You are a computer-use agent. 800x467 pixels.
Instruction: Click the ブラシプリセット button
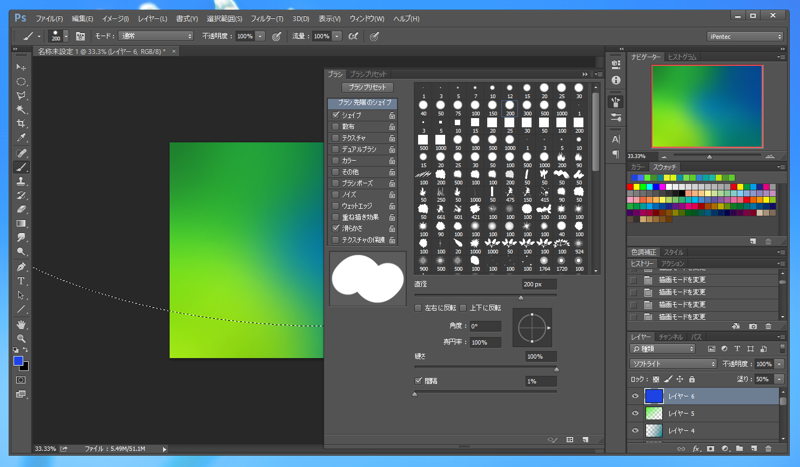[367, 88]
